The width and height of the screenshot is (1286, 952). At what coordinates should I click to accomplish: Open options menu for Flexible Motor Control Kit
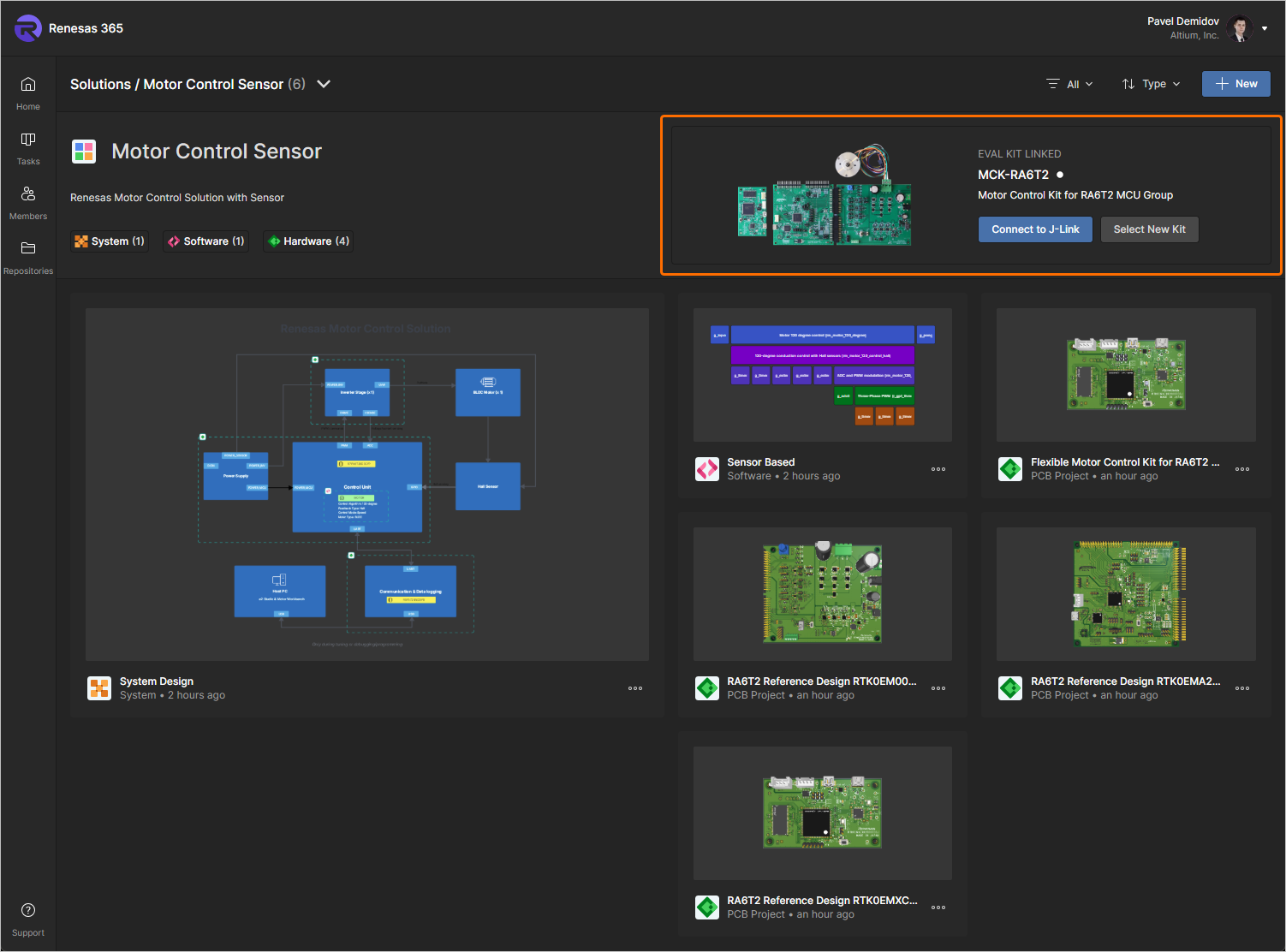pyautogui.click(x=1241, y=469)
